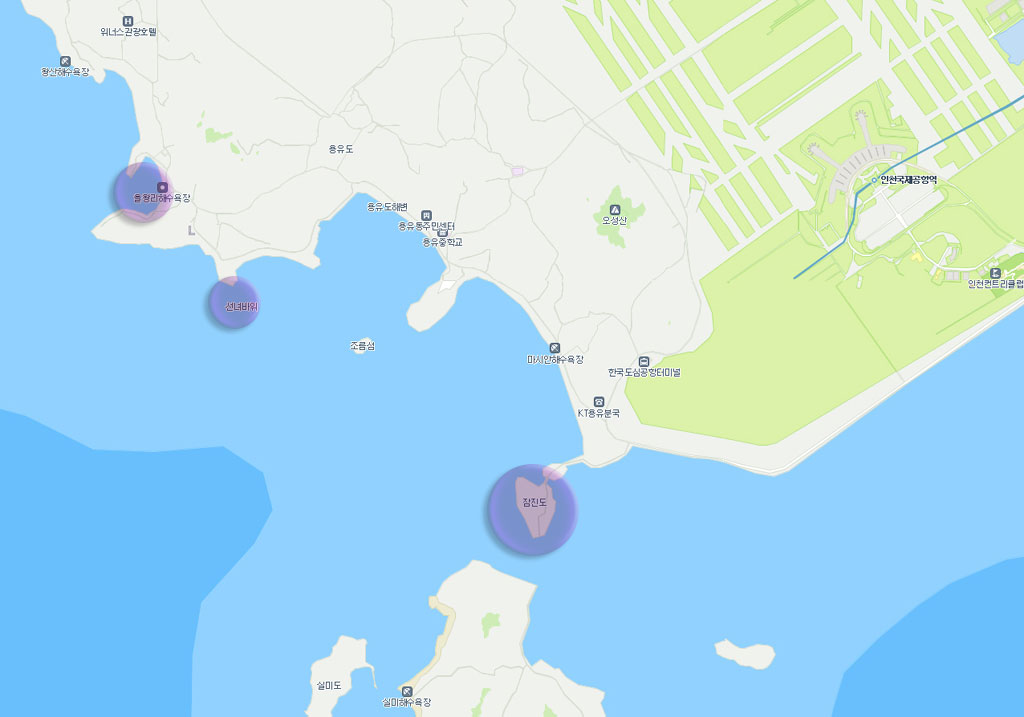This screenshot has width=1024, height=717.
Task: Click the 위너스관광호텔 hotel icon
Action: pos(128,22)
